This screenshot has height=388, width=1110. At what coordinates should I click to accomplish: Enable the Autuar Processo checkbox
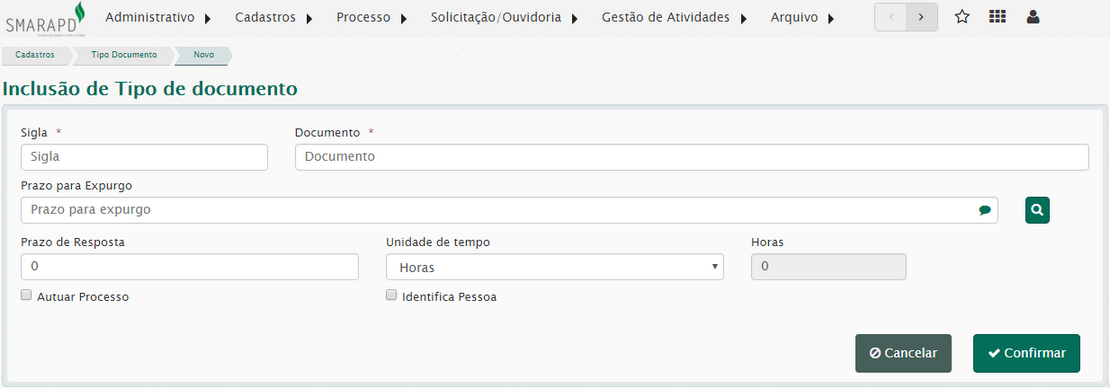click(x=26, y=295)
